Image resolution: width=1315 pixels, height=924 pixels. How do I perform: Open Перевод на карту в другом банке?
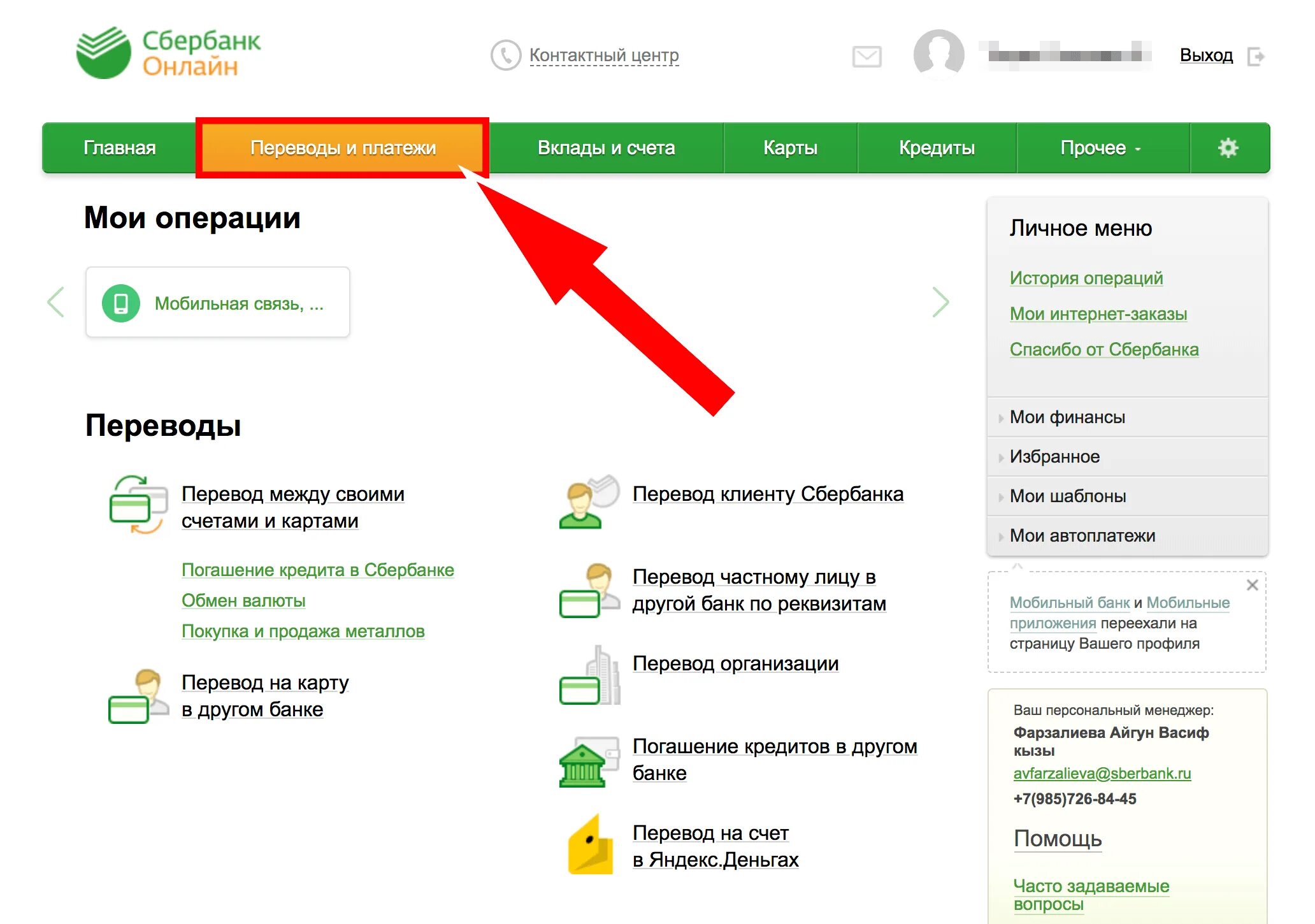tap(265, 696)
